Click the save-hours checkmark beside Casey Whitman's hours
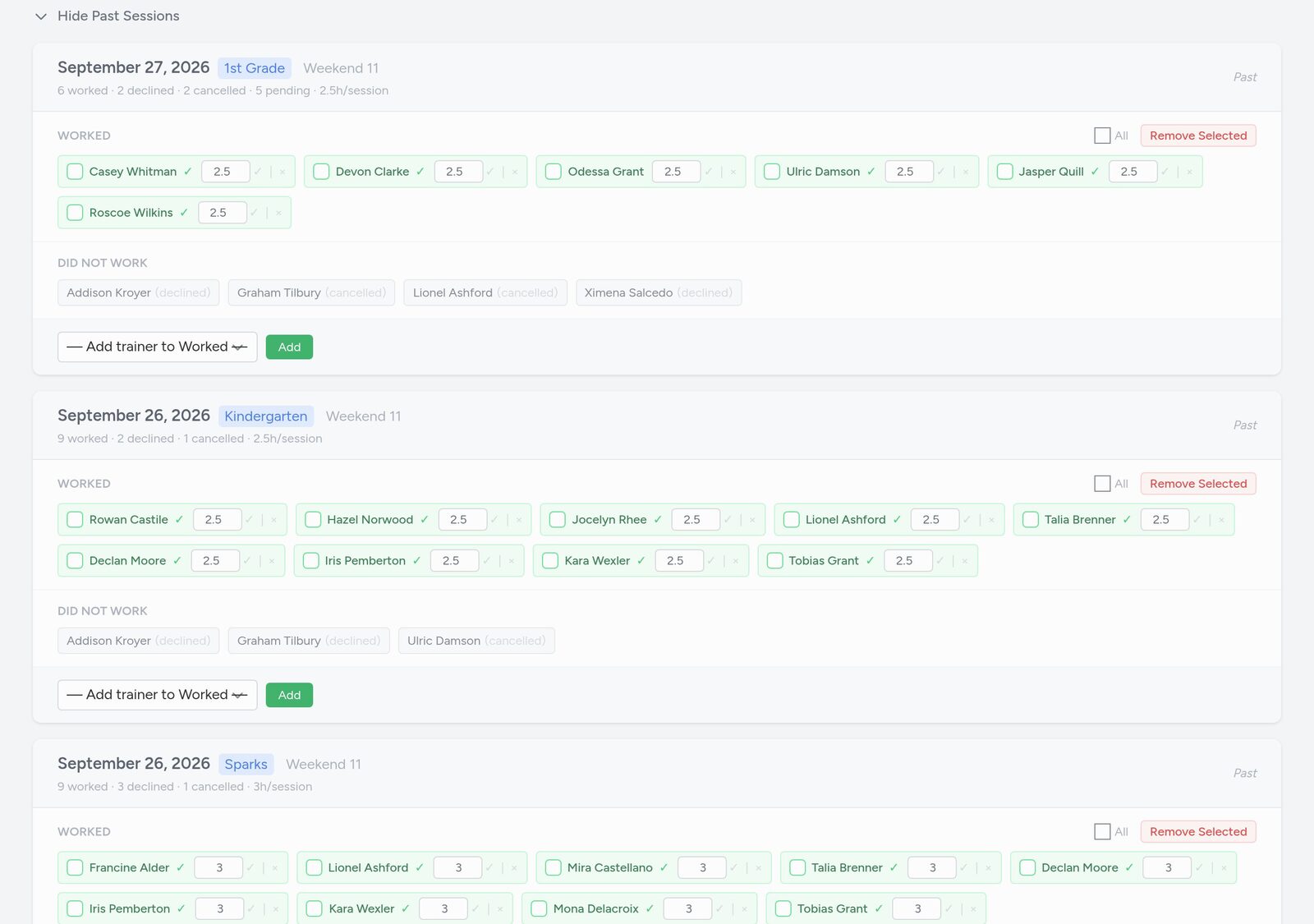 (x=258, y=172)
